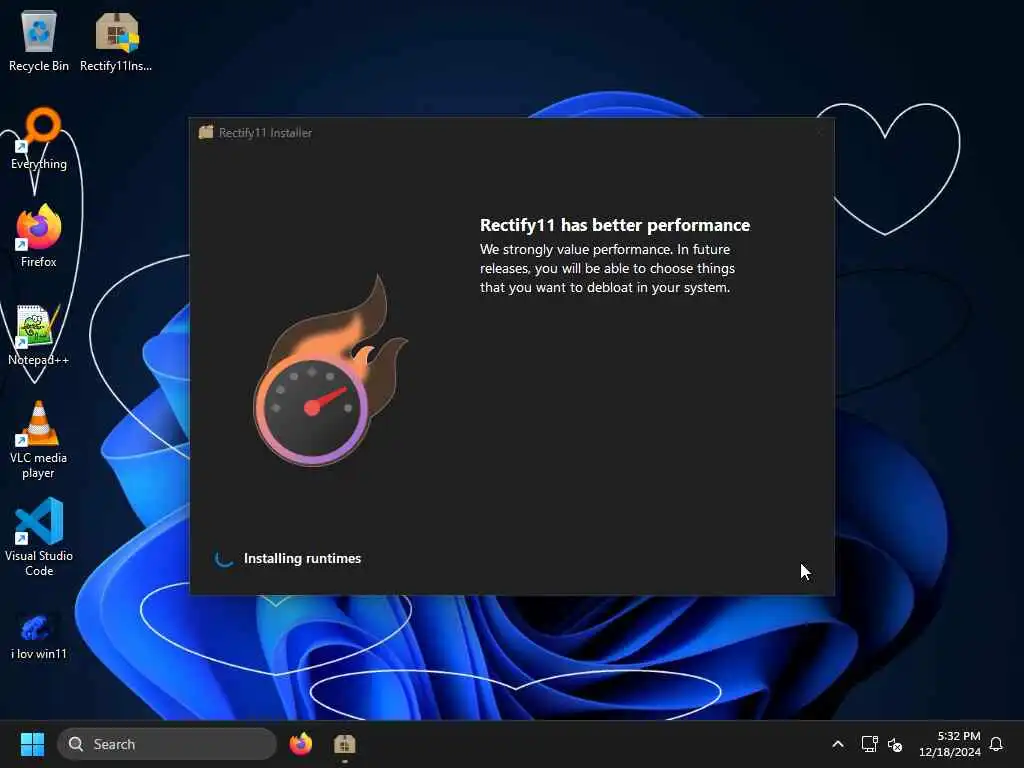Screen dimensions: 1024x768
Task: Open the notification bell icon
Action: point(996,744)
